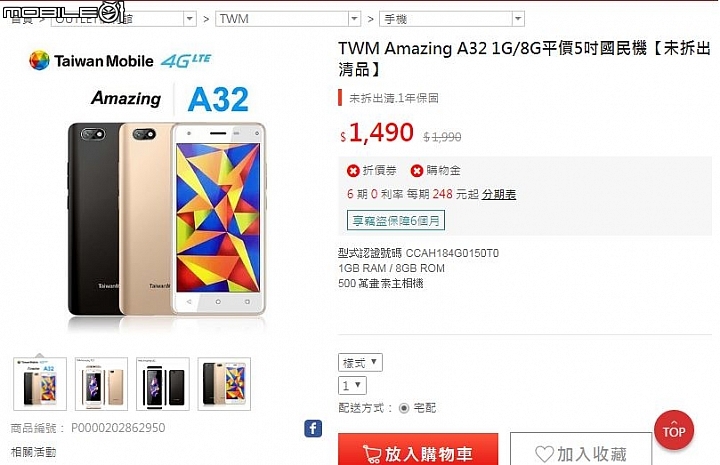
Task: Select third thumbnail of black phones
Action: click(x=163, y=384)
